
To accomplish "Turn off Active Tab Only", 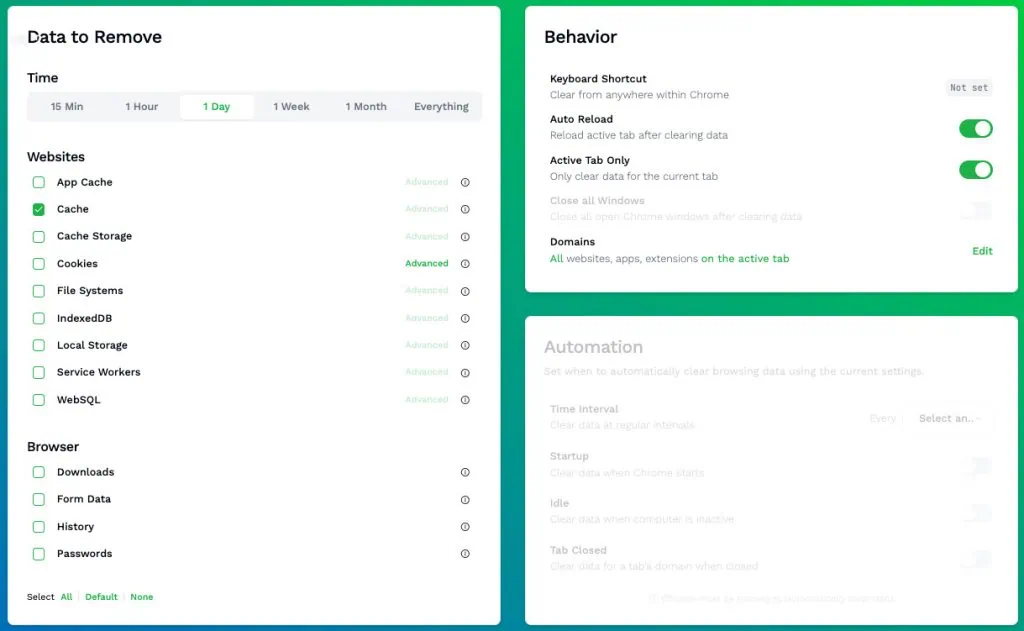I will click(x=974, y=170).
